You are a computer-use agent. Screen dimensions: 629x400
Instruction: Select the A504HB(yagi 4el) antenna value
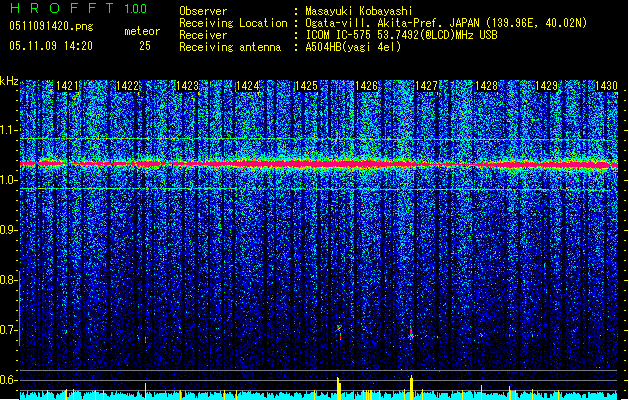point(353,47)
